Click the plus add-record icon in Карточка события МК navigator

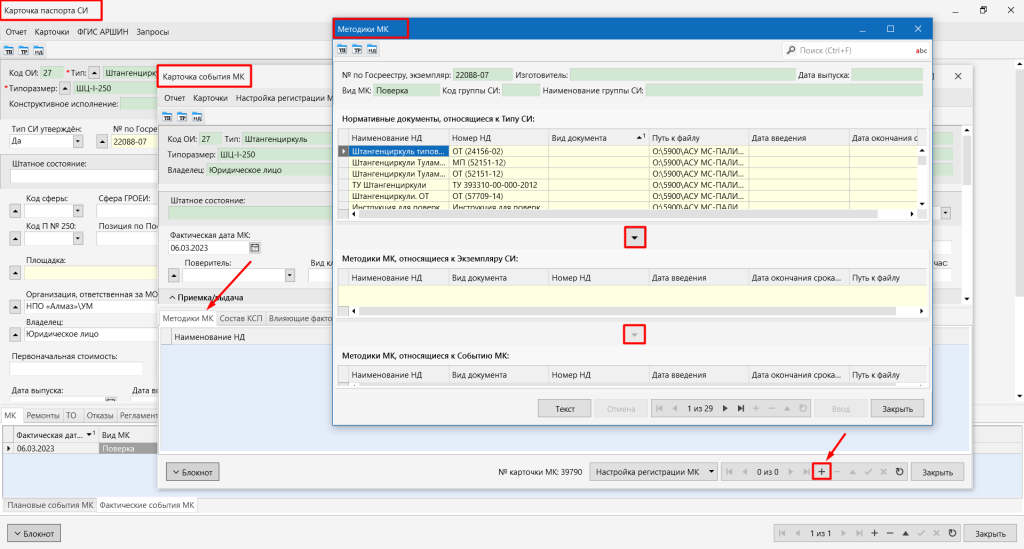tap(822, 472)
